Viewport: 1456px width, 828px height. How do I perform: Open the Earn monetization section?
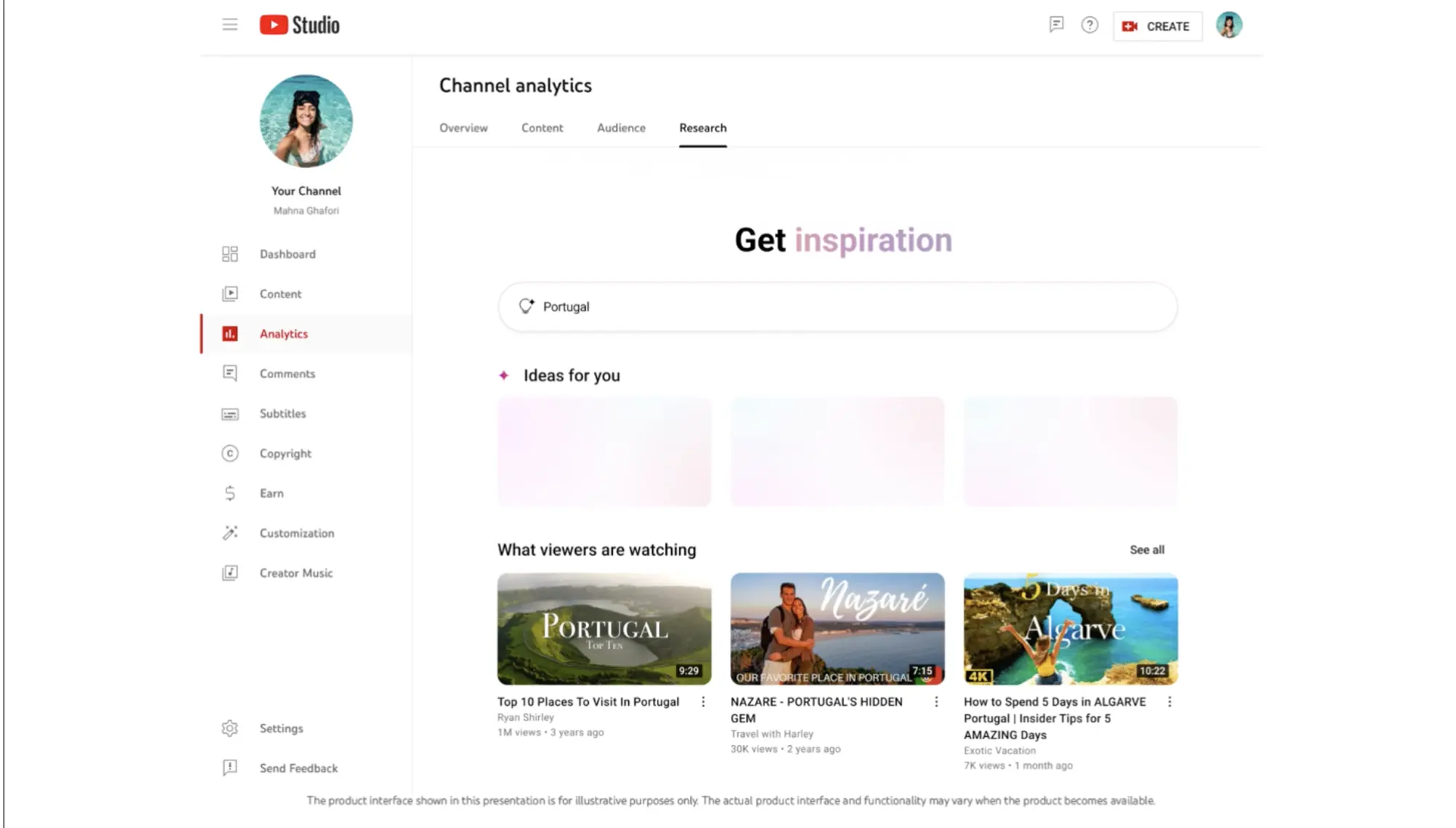(x=272, y=493)
